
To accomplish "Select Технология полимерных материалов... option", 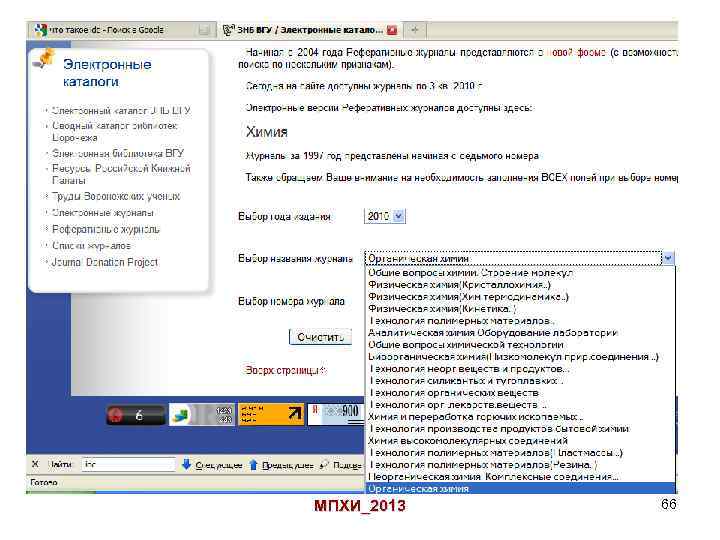I will (520, 321).
